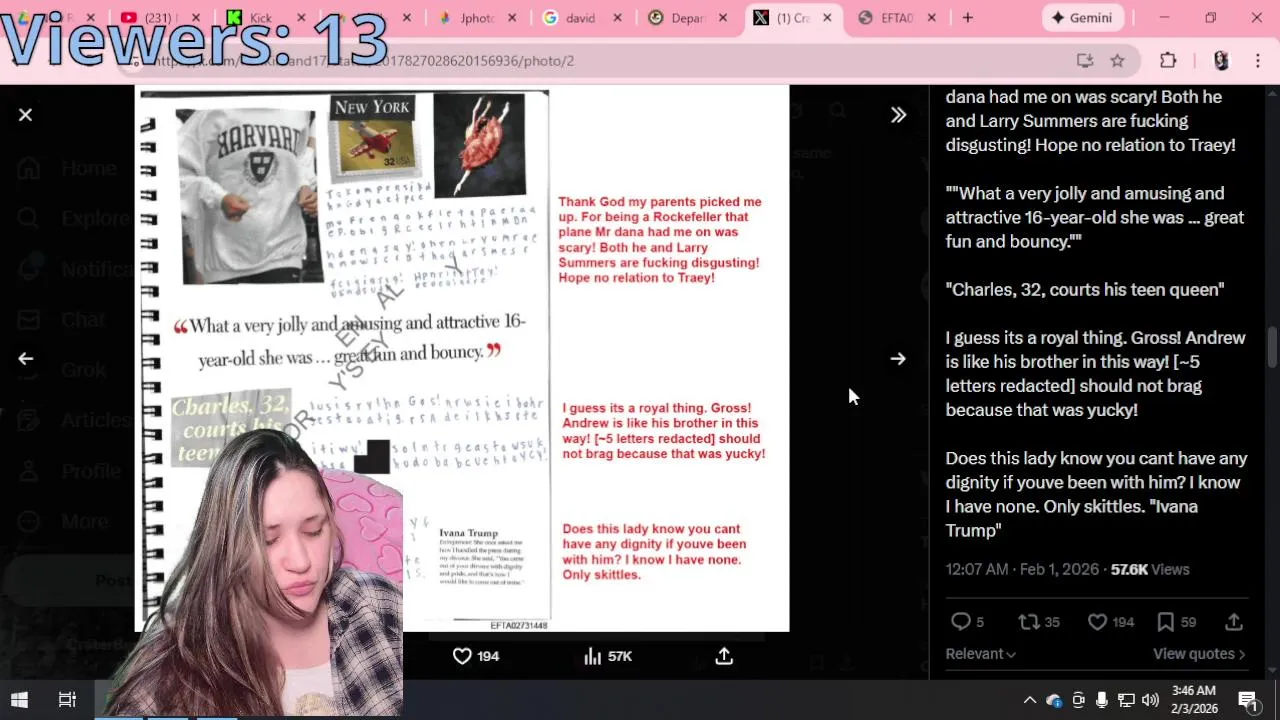Image resolution: width=1280 pixels, height=720 pixels.
Task: Click the document page image in viewer
Action: coord(462,360)
